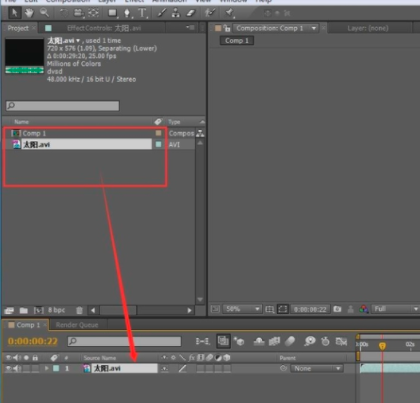Select the Unified Camera tool

pyautogui.click(x=78, y=13)
